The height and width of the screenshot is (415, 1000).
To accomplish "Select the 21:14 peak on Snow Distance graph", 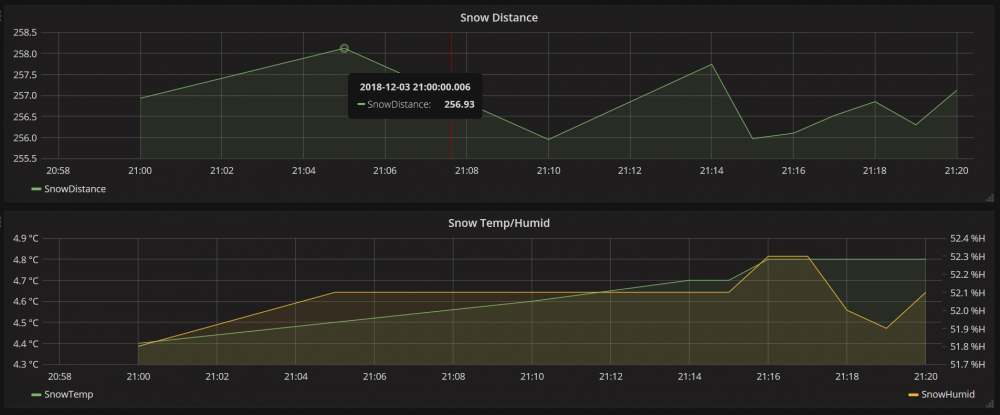I will point(711,65).
